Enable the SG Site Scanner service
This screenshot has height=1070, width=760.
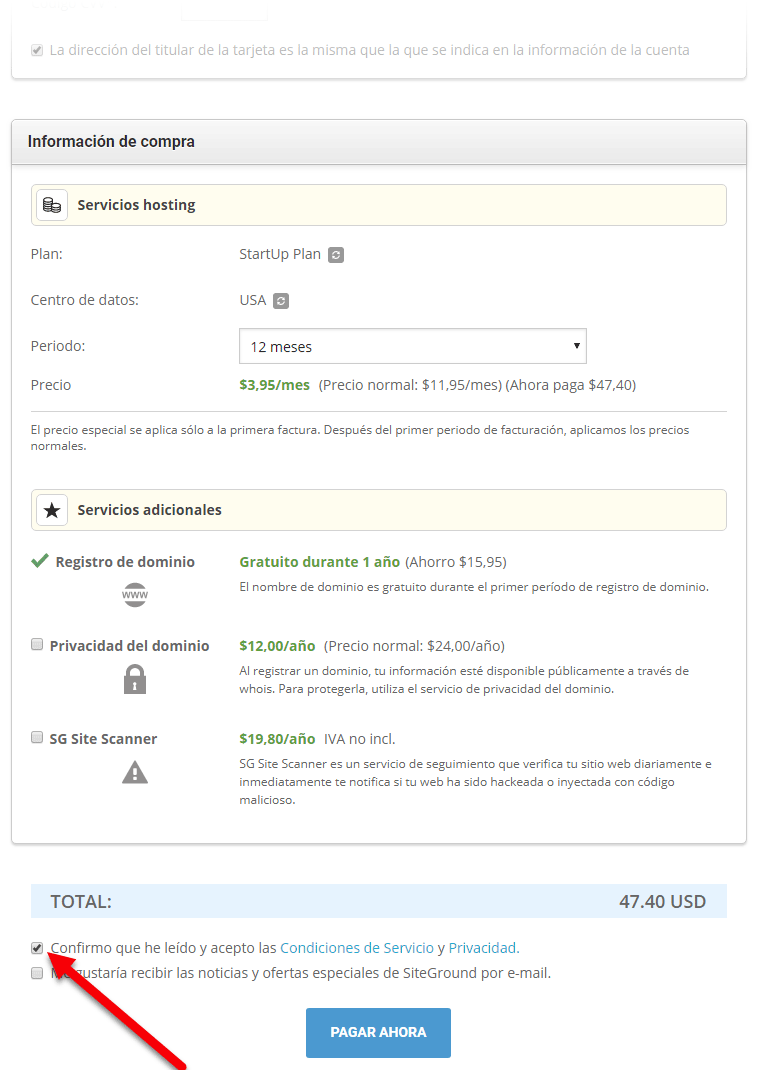coord(37,737)
